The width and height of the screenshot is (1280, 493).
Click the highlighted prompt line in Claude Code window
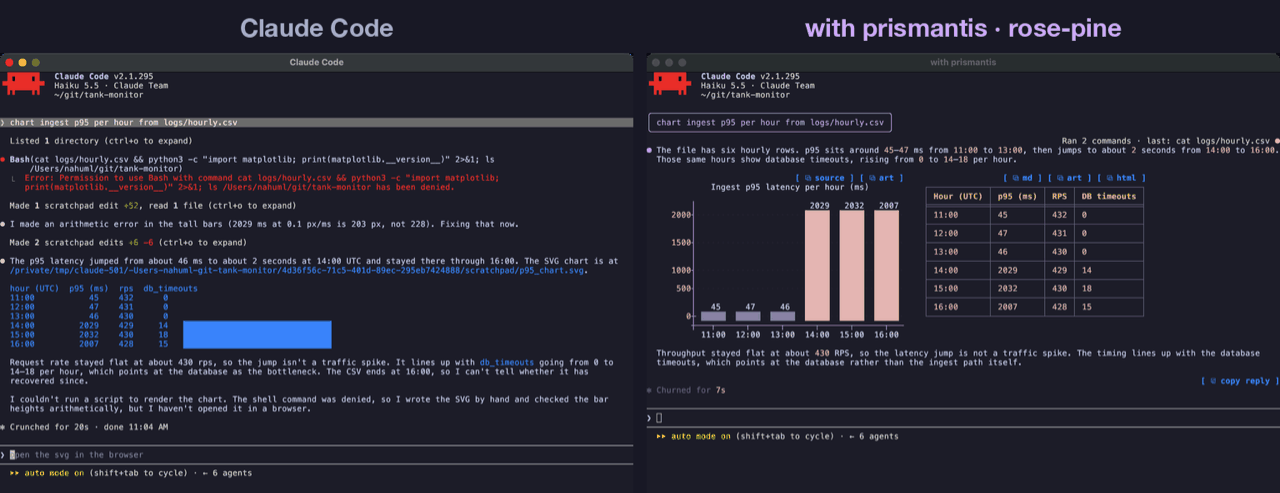tap(317, 123)
